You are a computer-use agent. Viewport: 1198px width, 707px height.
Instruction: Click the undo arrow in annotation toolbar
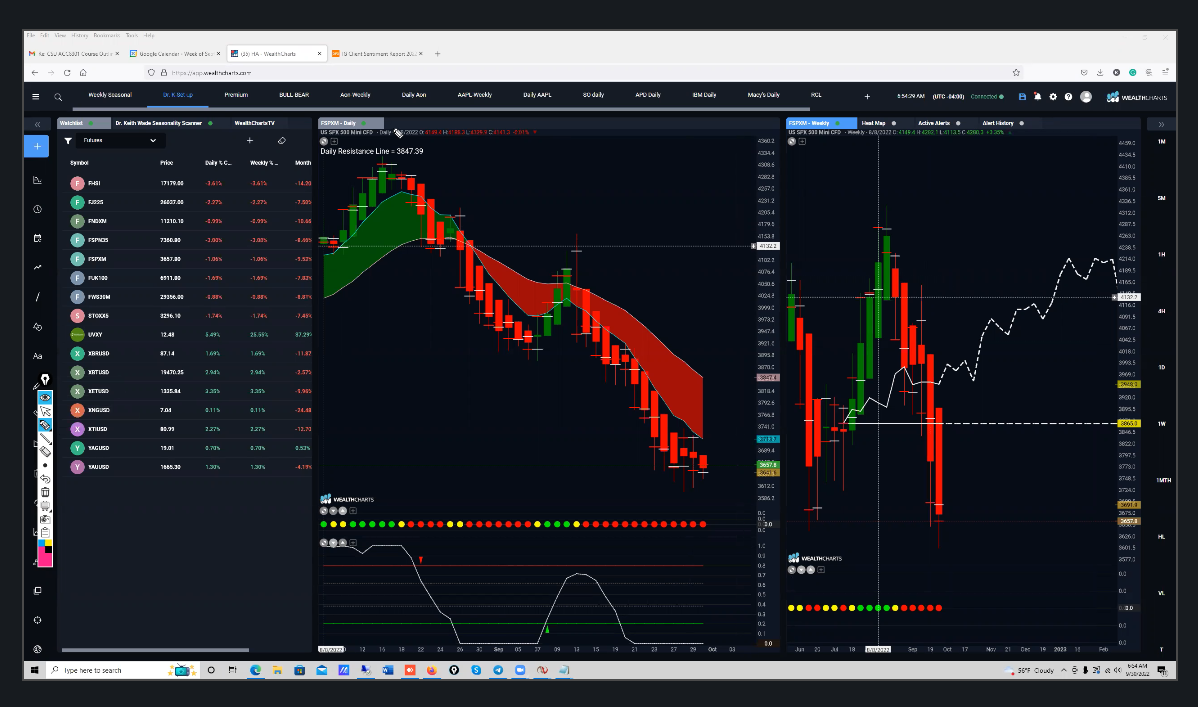tap(45, 478)
